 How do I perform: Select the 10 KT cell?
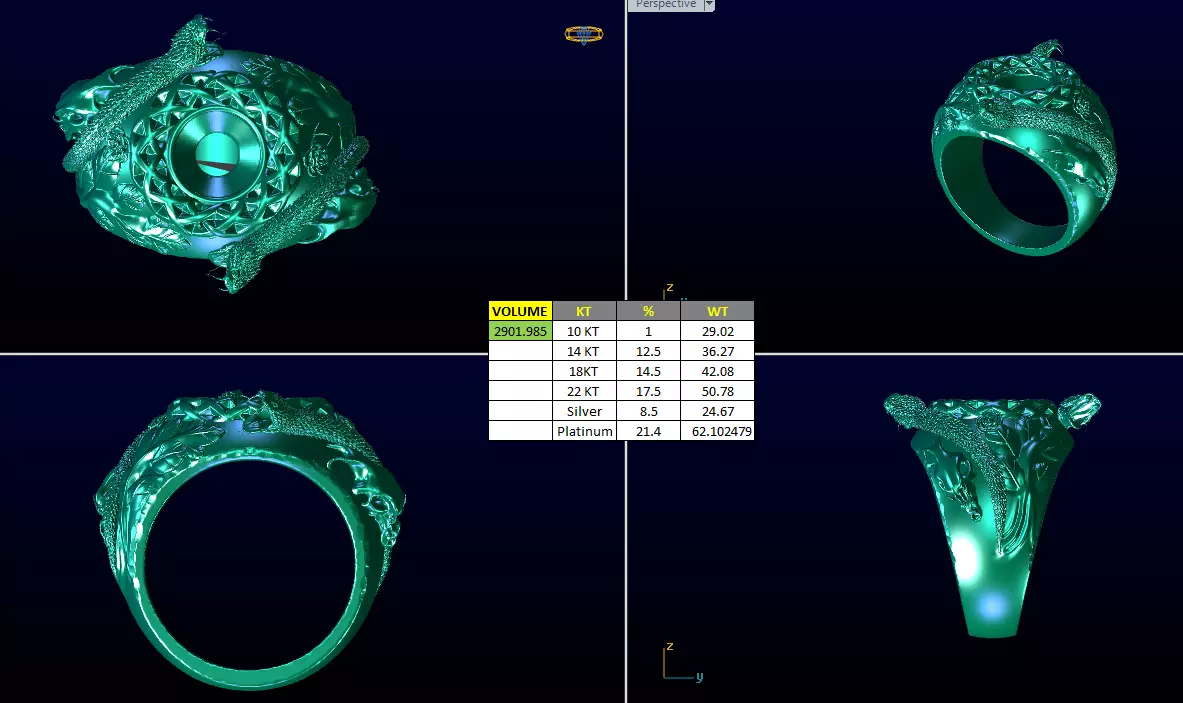tap(584, 331)
